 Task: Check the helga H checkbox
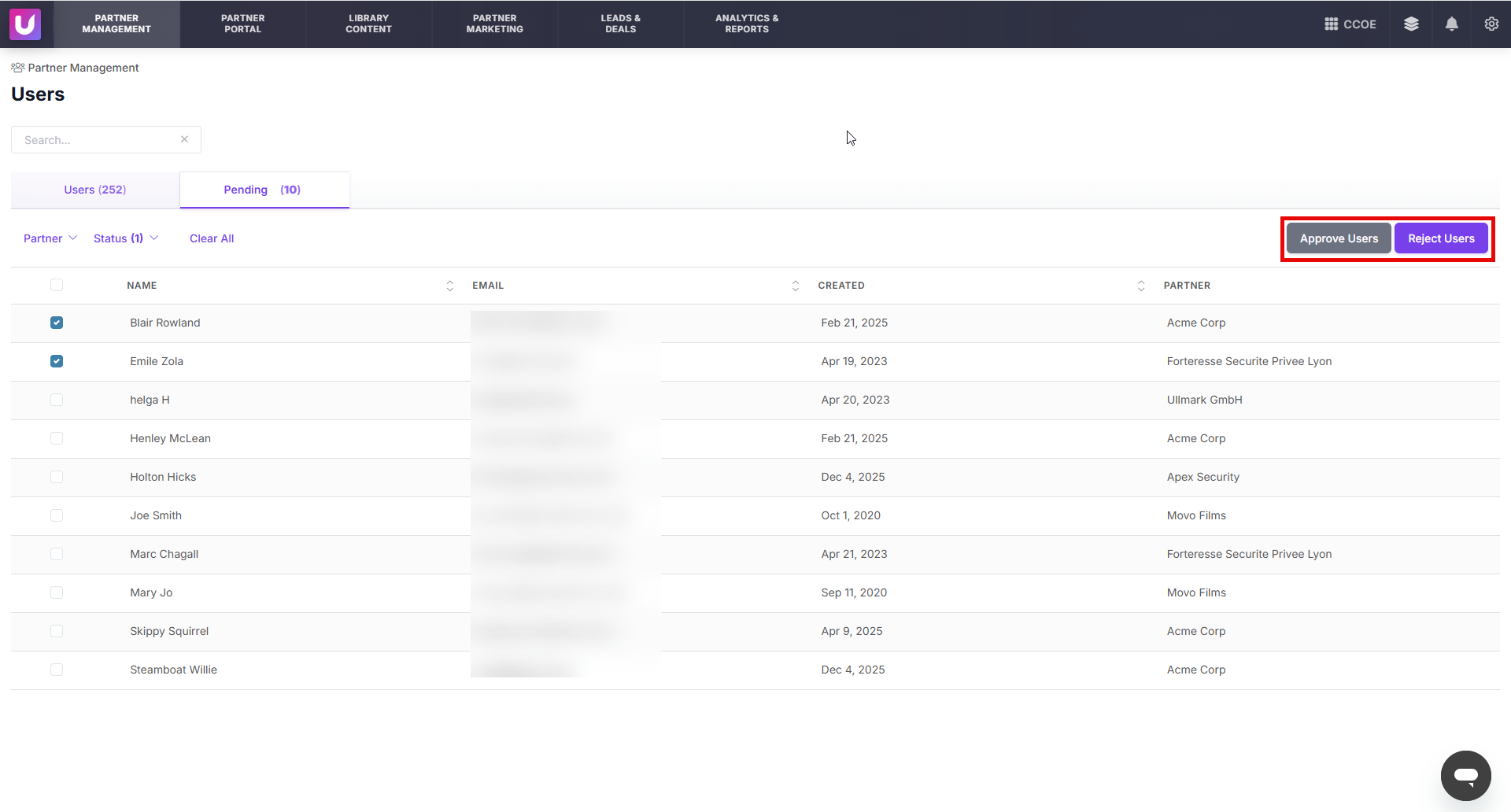57,400
